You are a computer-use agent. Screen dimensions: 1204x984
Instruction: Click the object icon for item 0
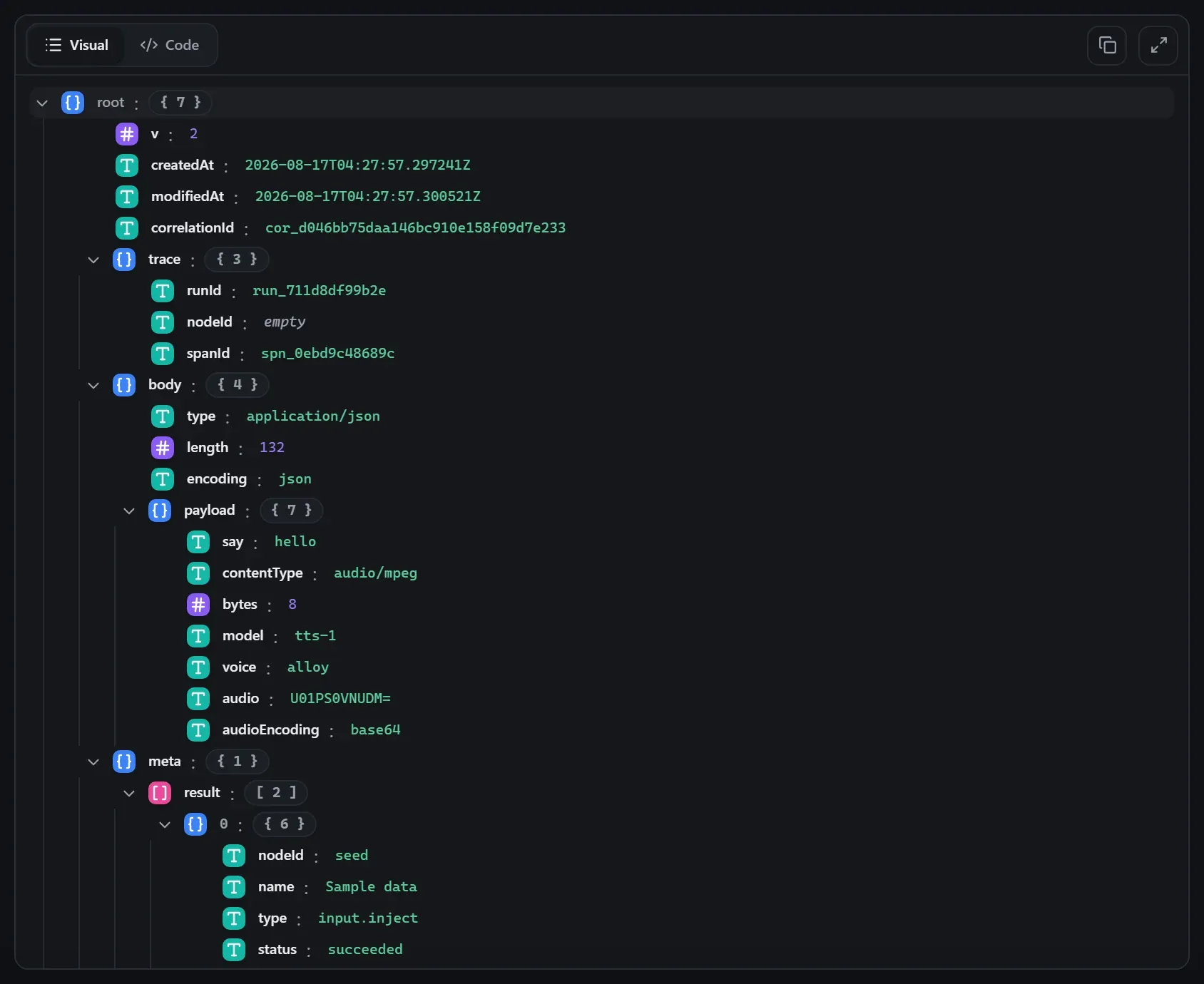[x=195, y=824]
